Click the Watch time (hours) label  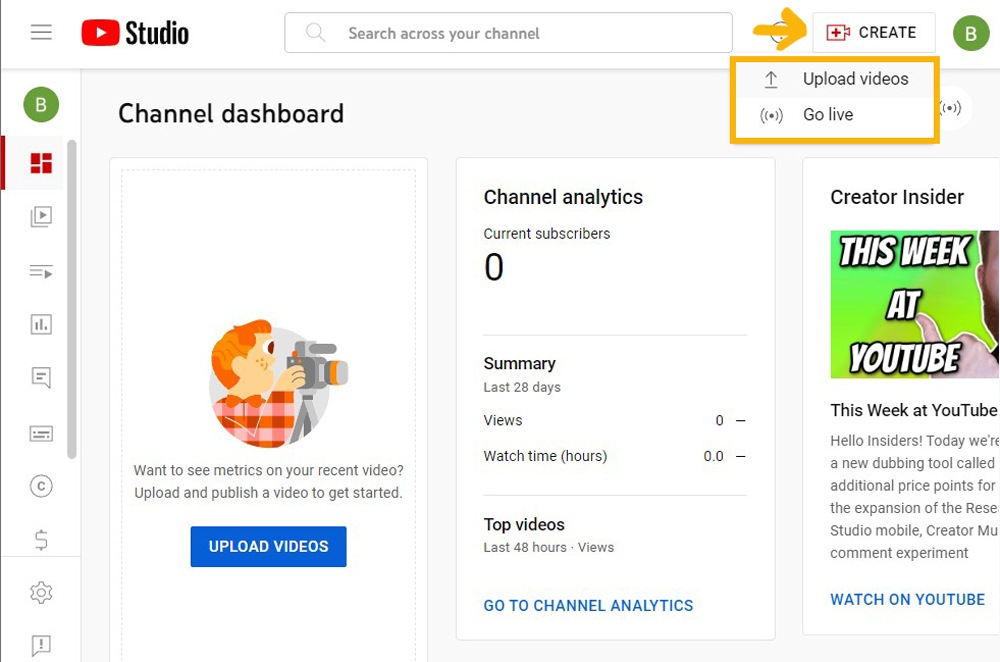point(545,456)
